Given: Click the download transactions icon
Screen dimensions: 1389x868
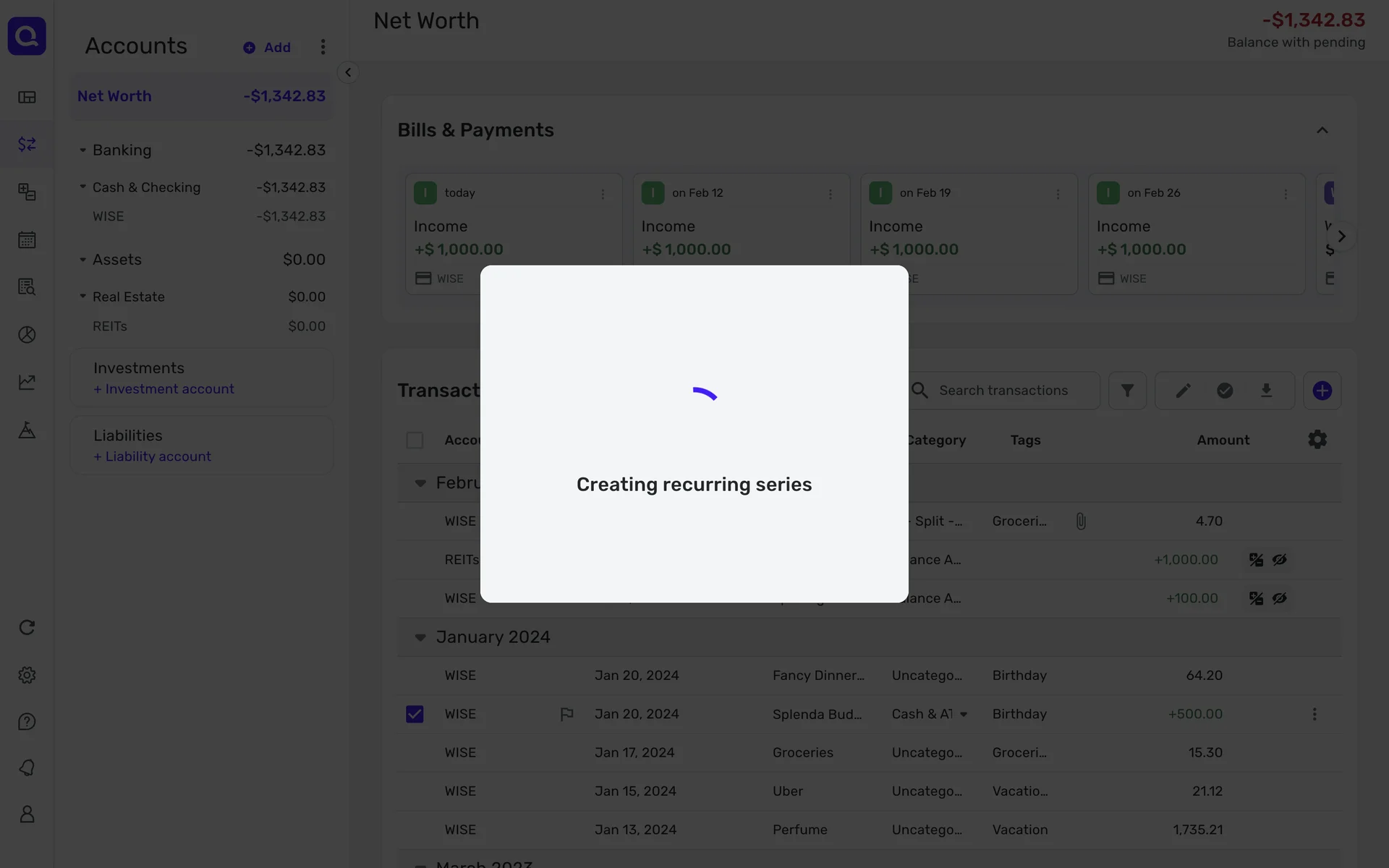Looking at the screenshot, I should [1266, 391].
